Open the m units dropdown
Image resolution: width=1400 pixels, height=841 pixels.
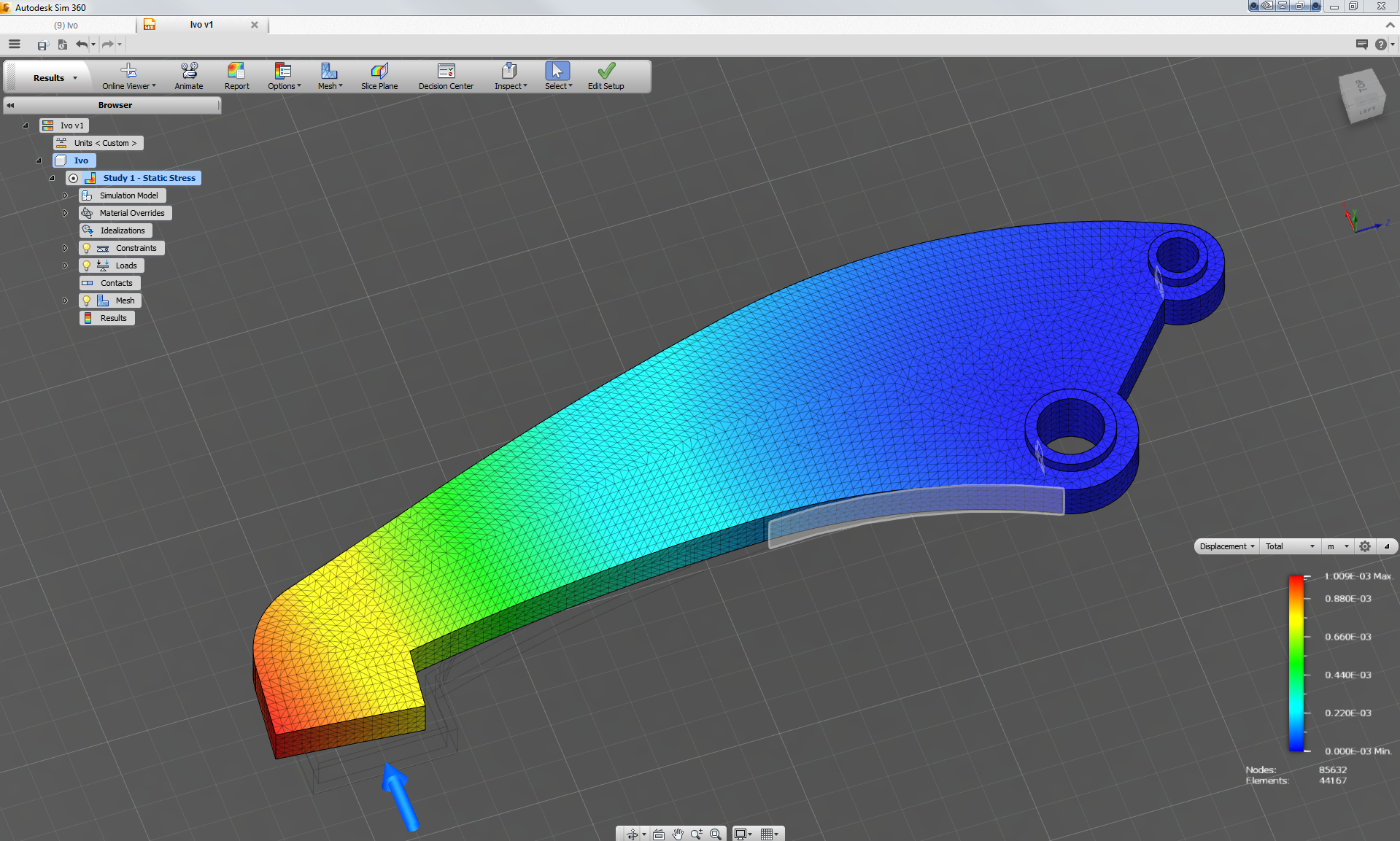click(x=1338, y=546)
